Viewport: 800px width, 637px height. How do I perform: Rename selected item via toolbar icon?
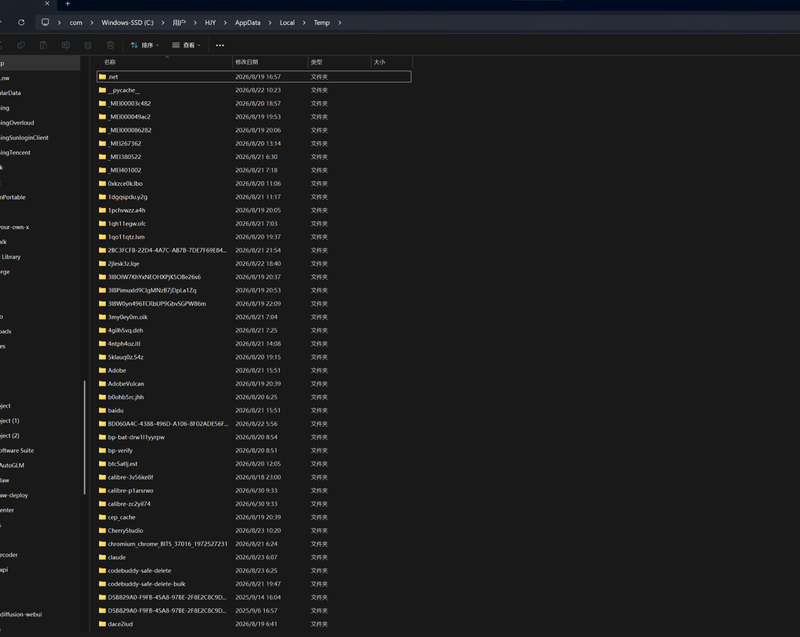tap(66, 45)
